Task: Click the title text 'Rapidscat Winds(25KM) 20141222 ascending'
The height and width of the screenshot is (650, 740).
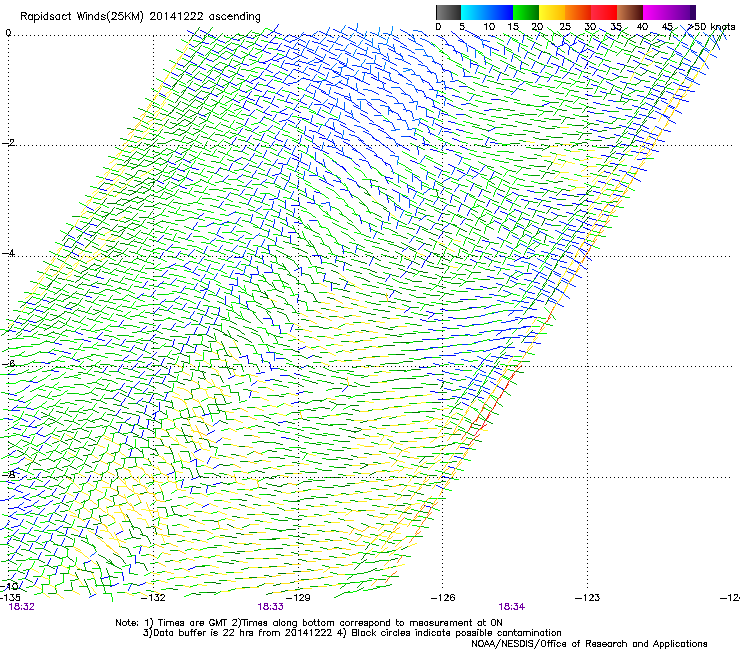Action: coord(140,17)
